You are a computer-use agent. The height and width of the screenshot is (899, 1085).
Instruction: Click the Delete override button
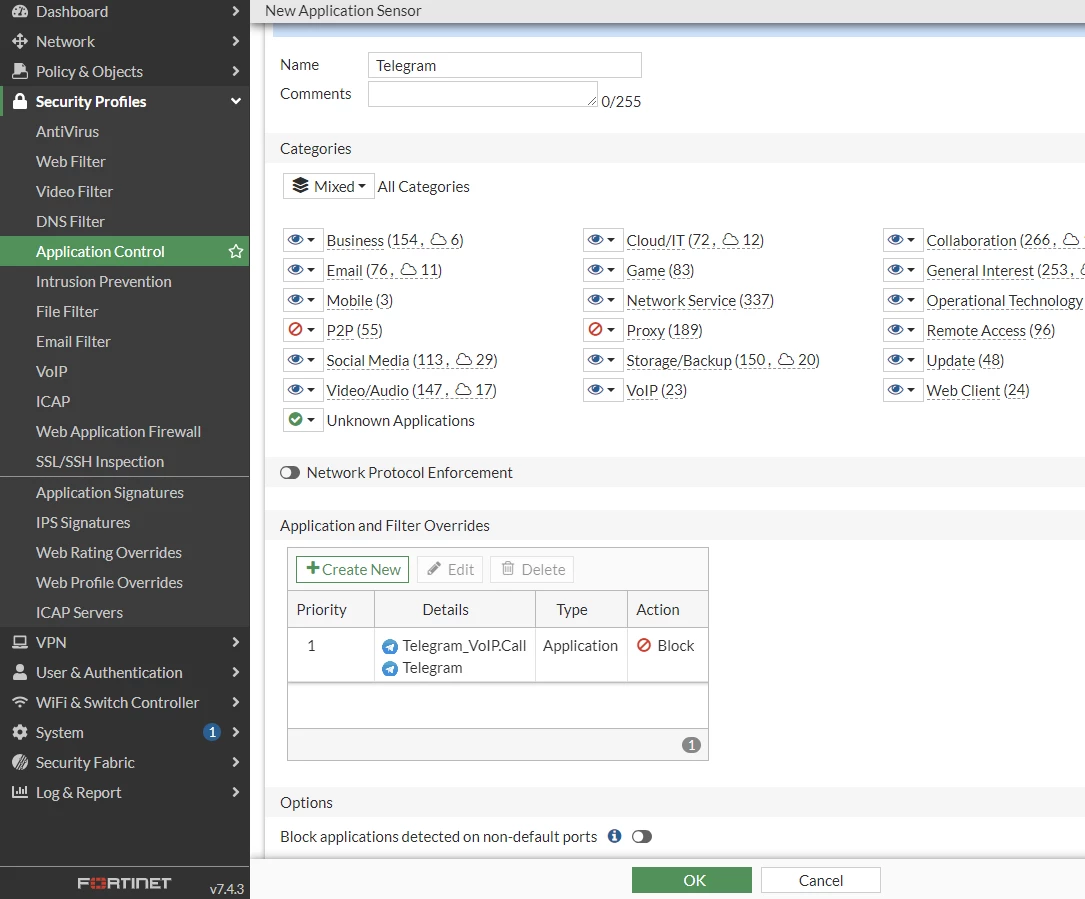(x=532, y=569)
